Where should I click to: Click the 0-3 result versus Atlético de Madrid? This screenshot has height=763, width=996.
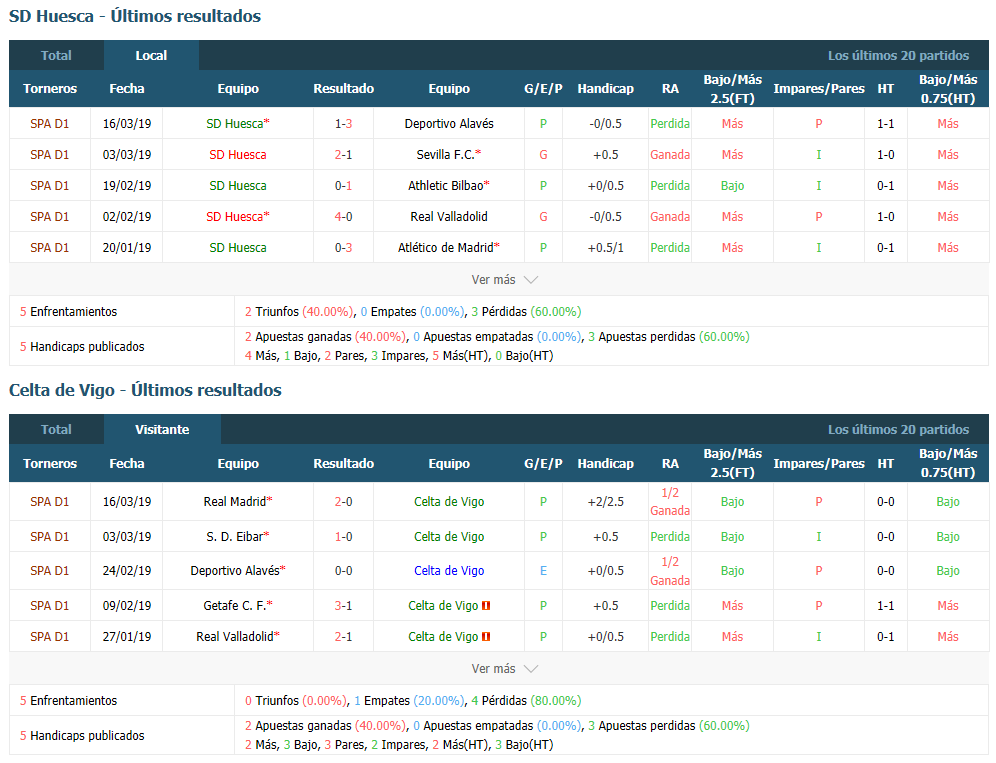pyautogui.click(x=344, y=248)
